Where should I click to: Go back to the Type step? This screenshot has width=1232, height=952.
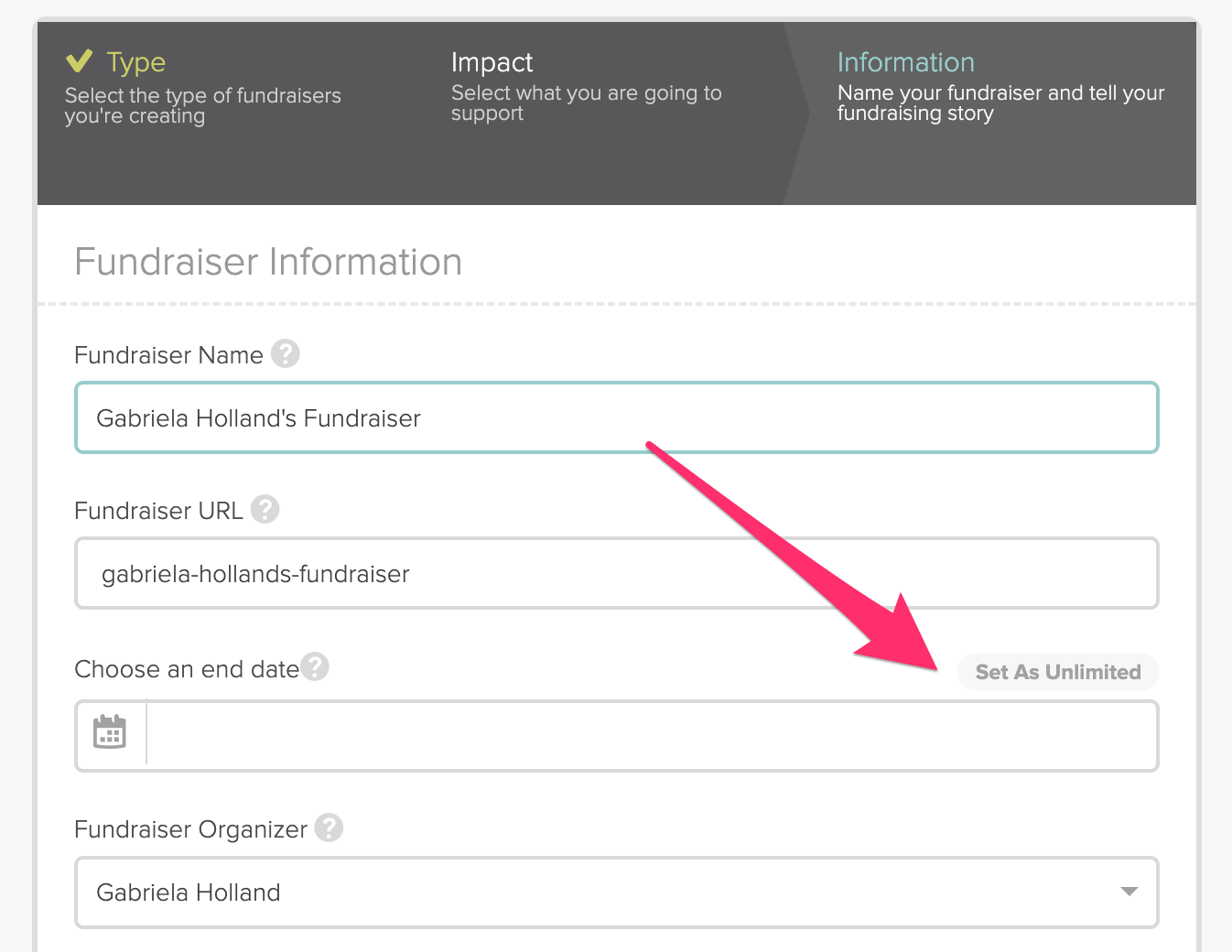(135, 62)
